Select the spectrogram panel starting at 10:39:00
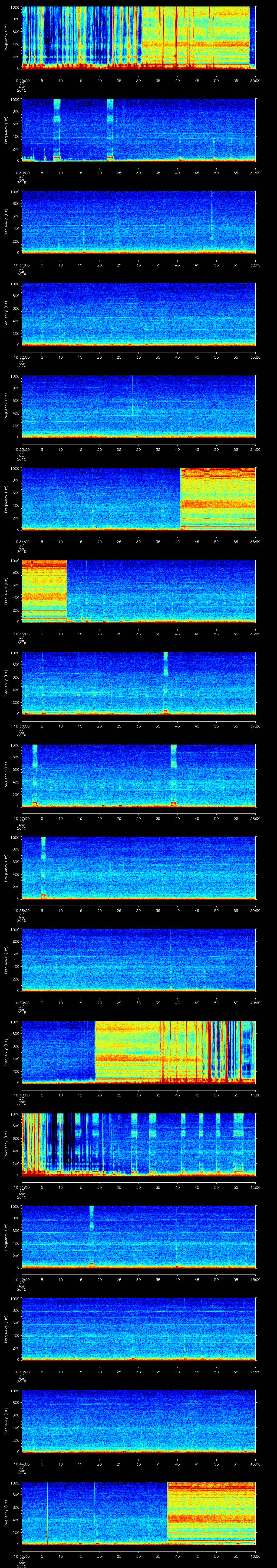Image resolution: width=277 pixels, height=1568 pixels. click(138, 960)
